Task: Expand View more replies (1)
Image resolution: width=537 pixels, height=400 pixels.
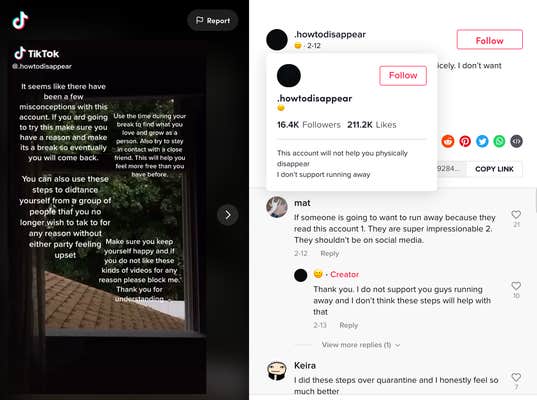Action: [x=361, y=345]
